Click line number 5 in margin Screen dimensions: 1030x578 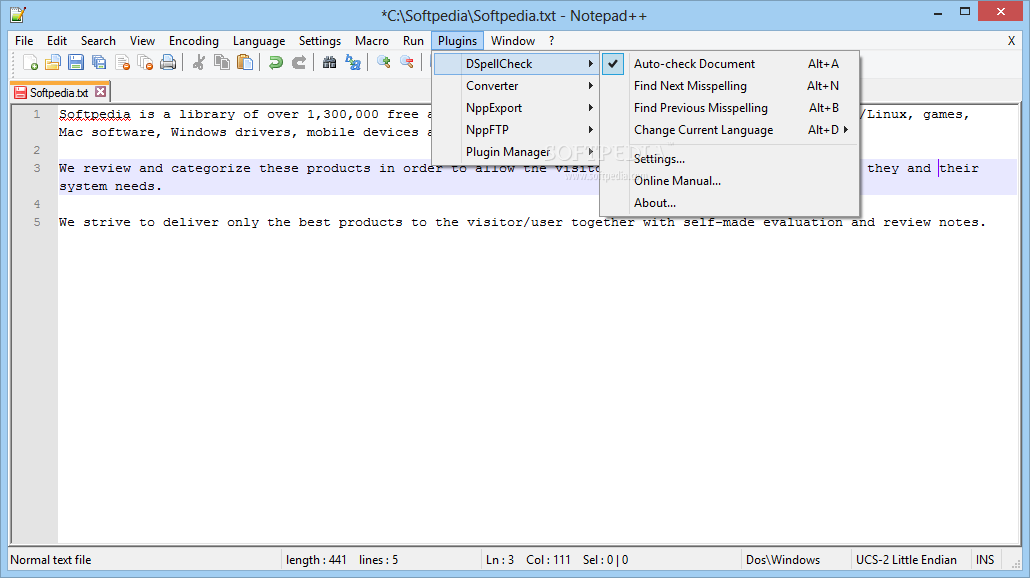pyautogui.click(x=37, y=222)
